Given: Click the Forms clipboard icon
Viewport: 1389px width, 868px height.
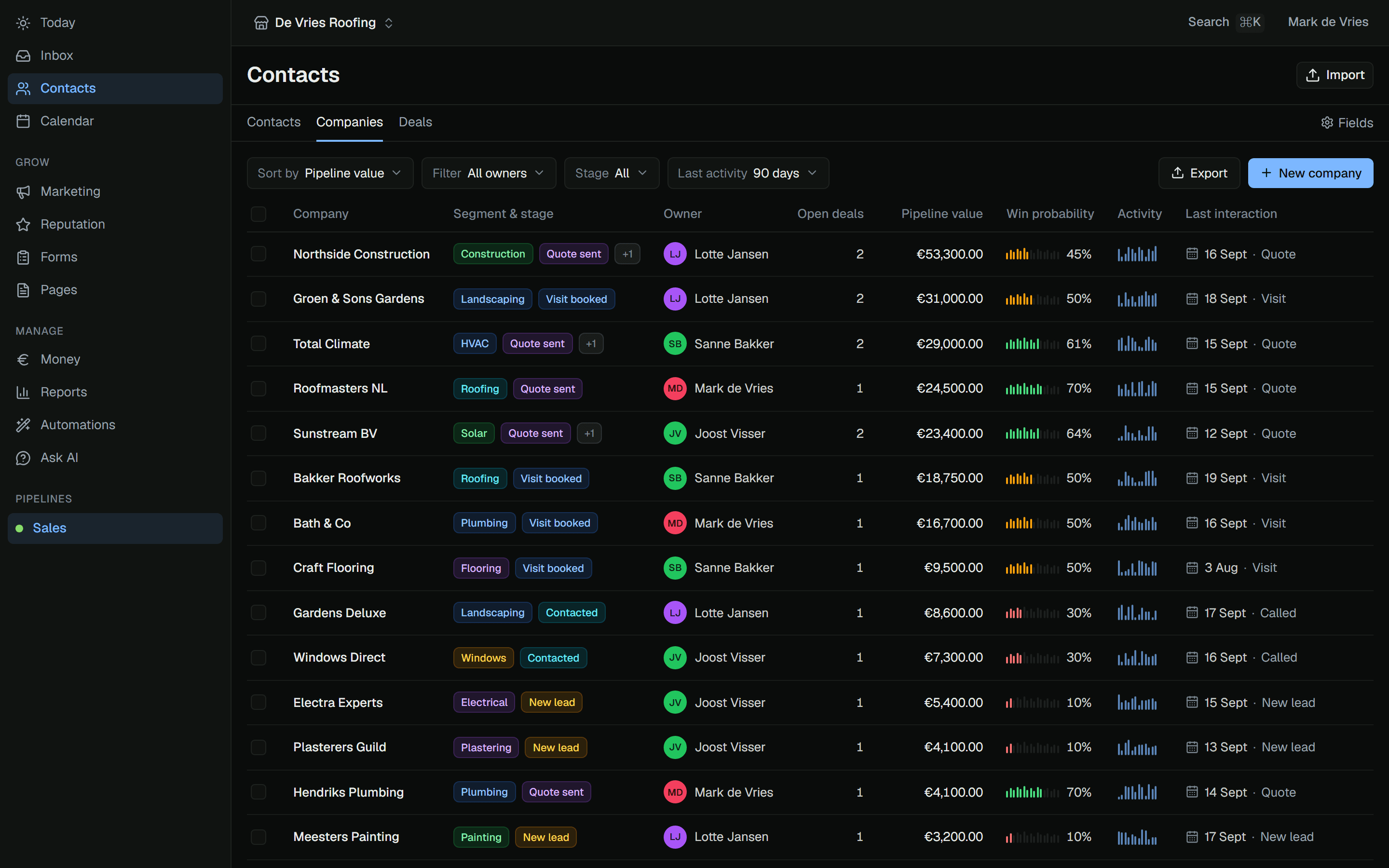Looking at the screenshot, I should (23, 257).
